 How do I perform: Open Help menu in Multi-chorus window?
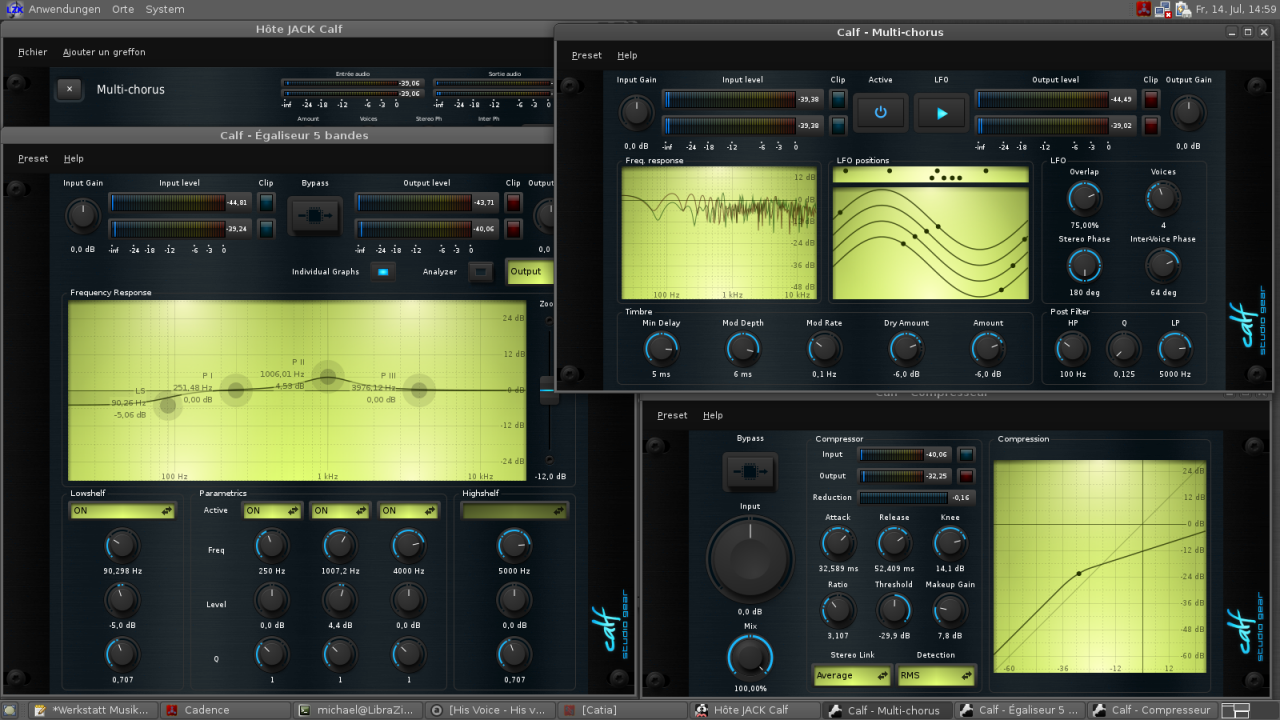click(627, 55)
